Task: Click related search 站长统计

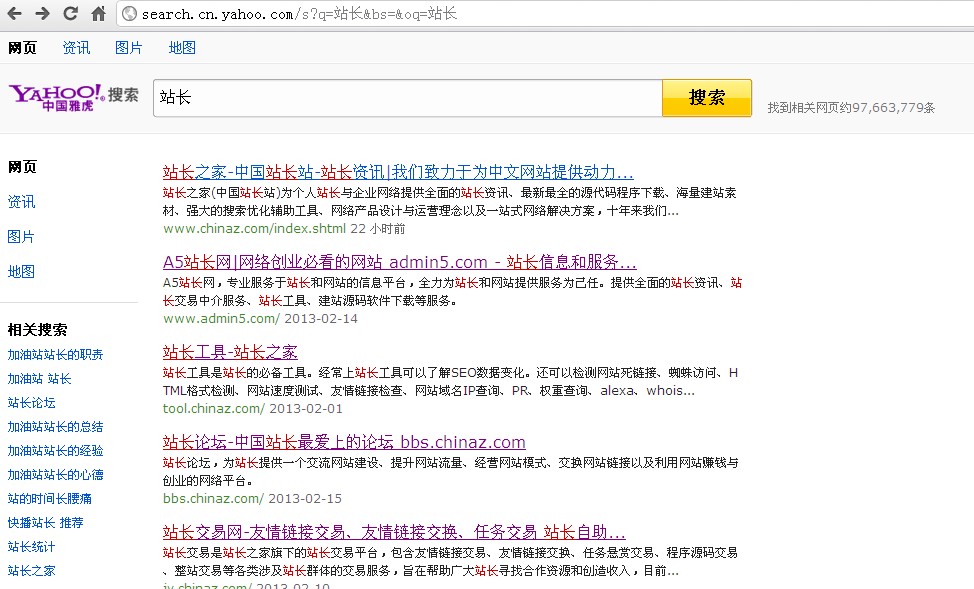Action: 31,547
